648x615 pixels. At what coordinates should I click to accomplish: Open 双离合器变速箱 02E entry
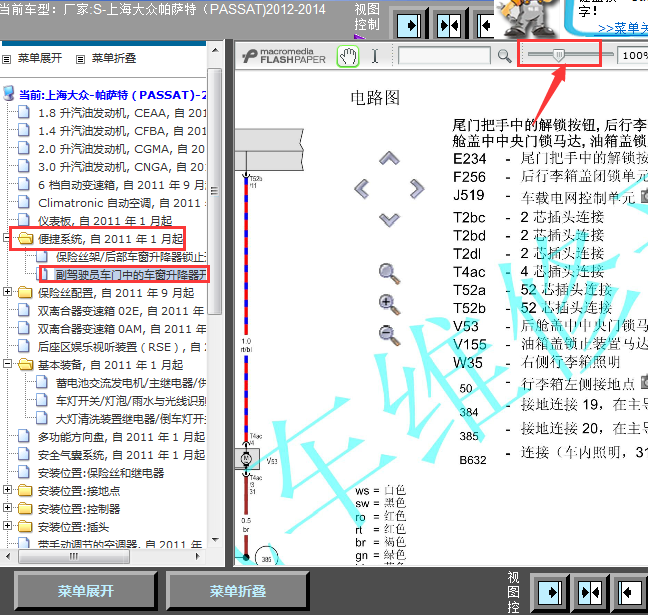tap(121, 311)
